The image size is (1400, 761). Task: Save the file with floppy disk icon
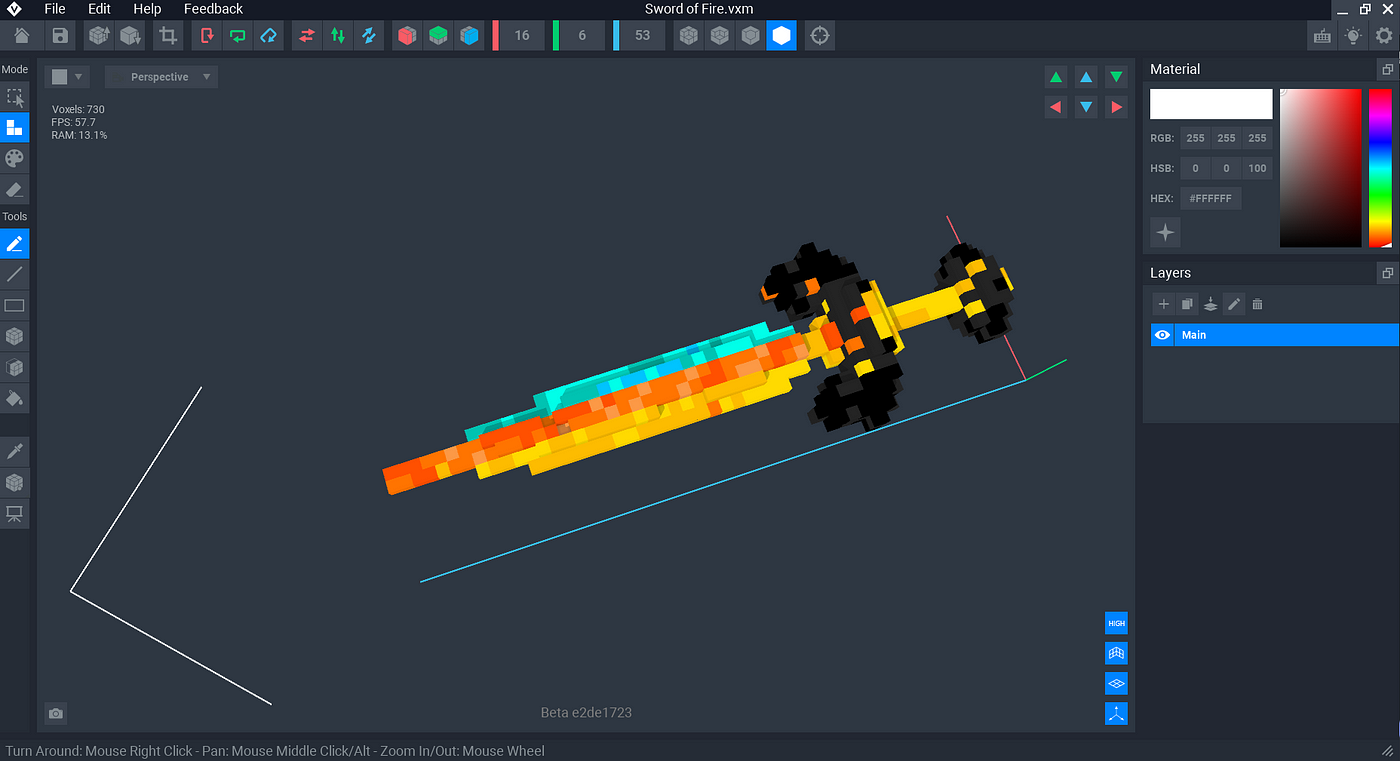60,36
